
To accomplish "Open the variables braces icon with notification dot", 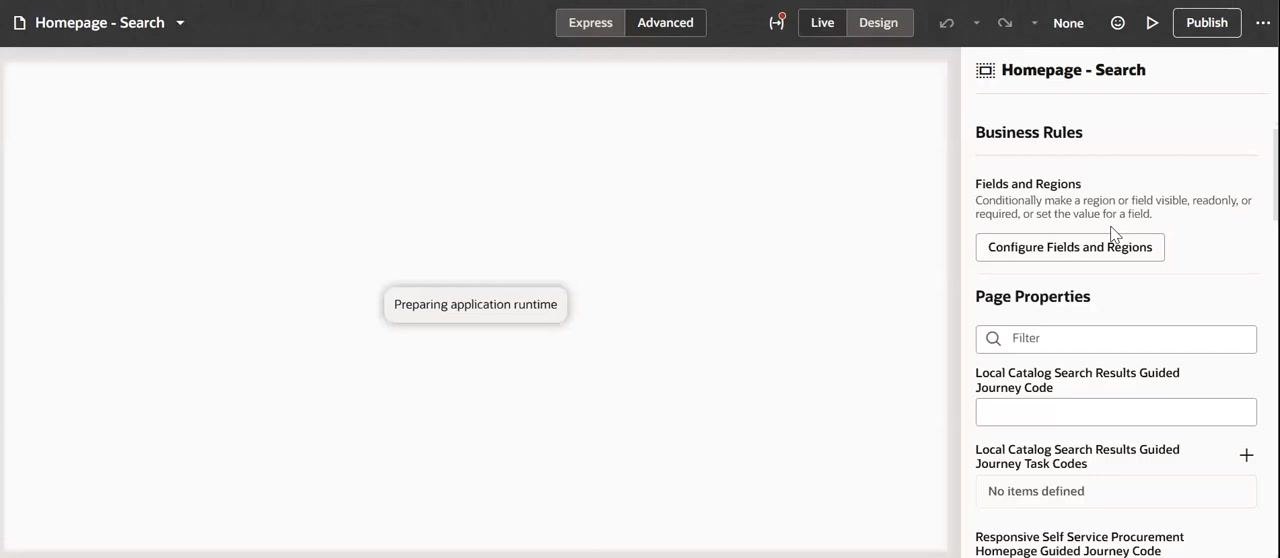I will (x=777, y=22).
